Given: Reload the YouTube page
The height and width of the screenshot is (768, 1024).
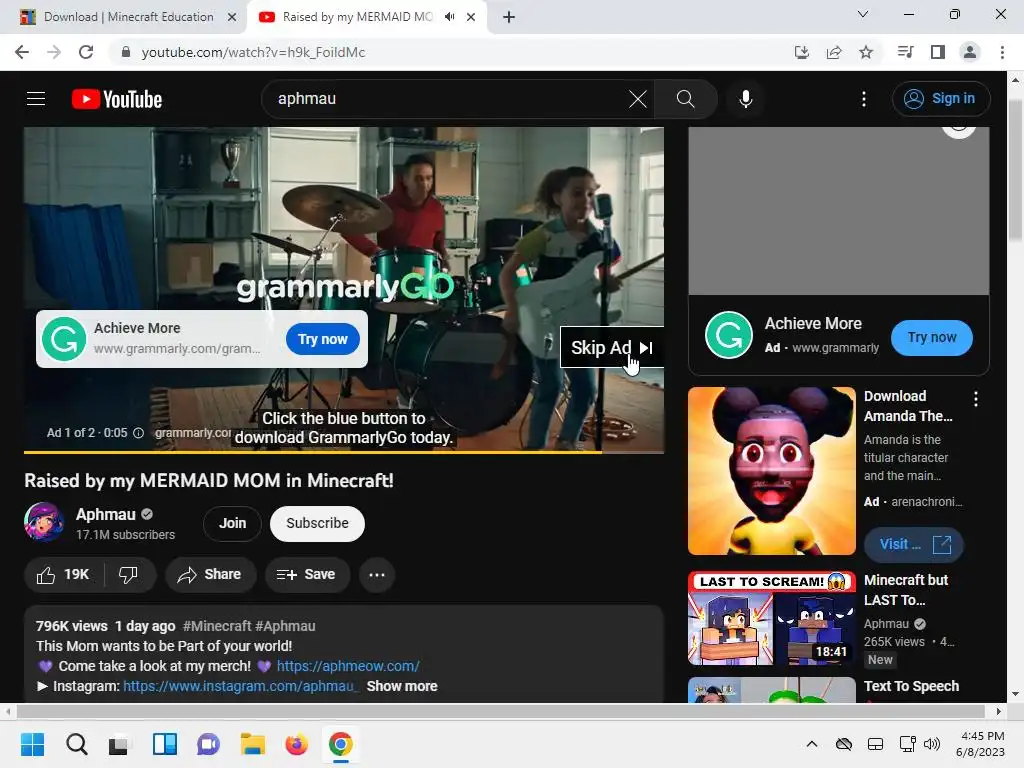Looking at the screenshot, I should point(86,52).
